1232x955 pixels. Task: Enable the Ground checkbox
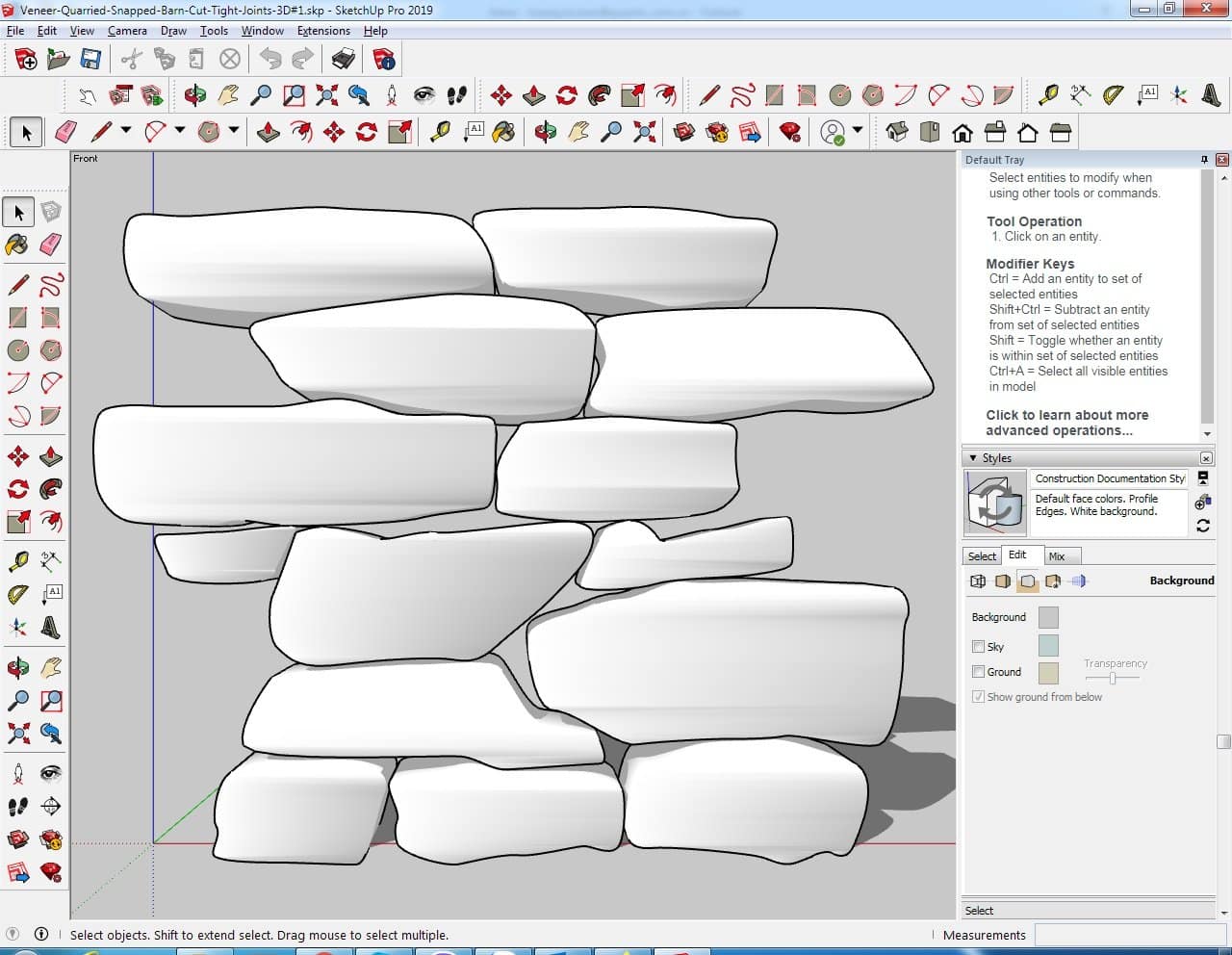(978, 672)
